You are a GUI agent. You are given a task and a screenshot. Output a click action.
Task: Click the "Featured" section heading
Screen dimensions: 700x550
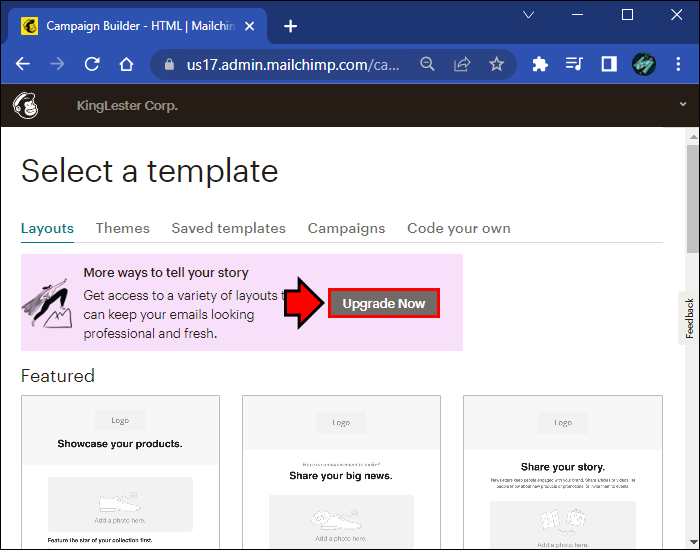click(58, 376)
